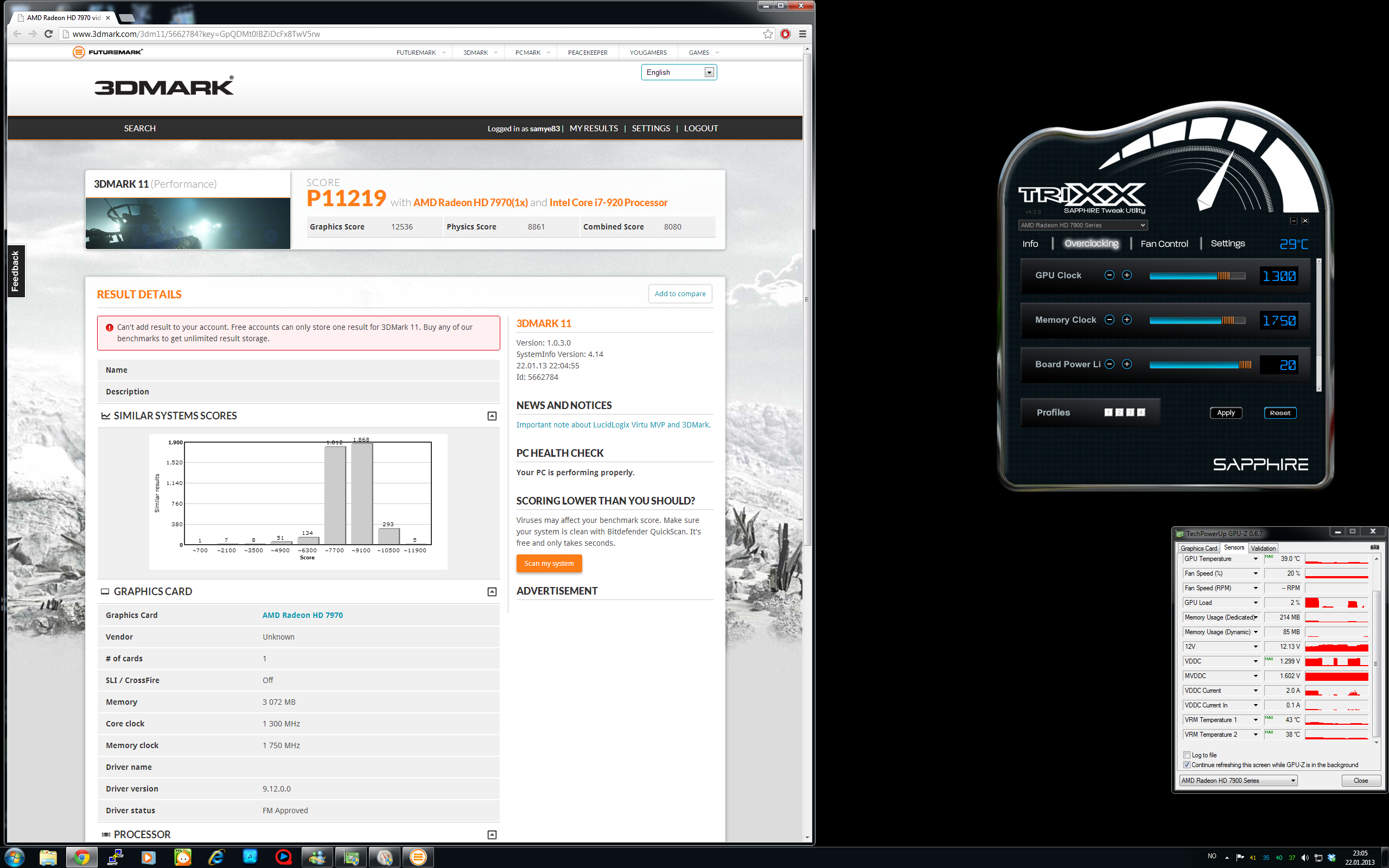
Task: Open the GPU Temperature sensor dropdown
Action: pyautogui.click(x=1256, y=559)
